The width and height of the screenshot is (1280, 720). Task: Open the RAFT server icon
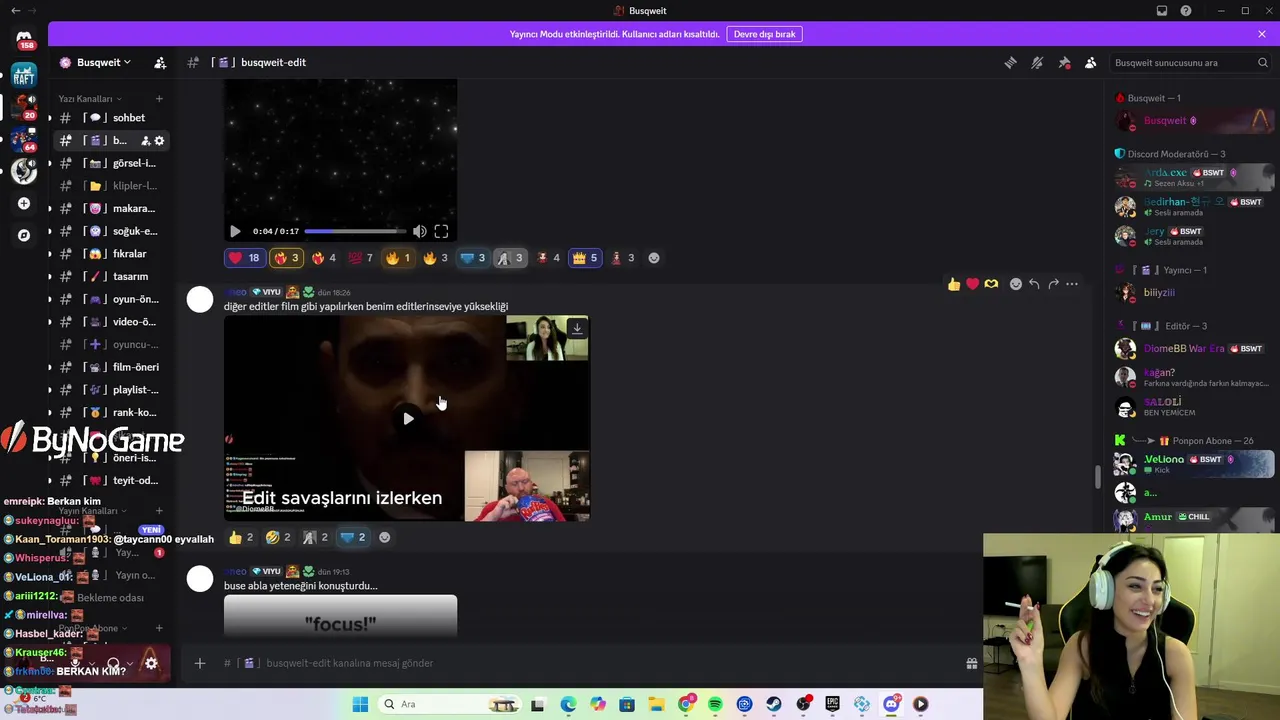pyautogui.click(x=24, y=75)
